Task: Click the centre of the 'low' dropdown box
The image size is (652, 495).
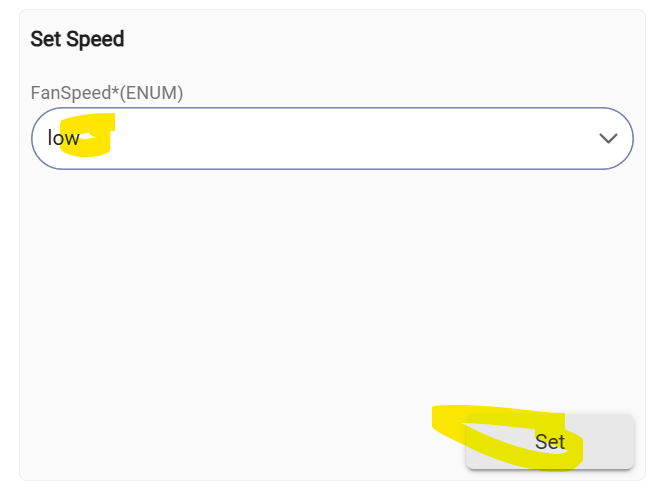Action: point(331,138)
